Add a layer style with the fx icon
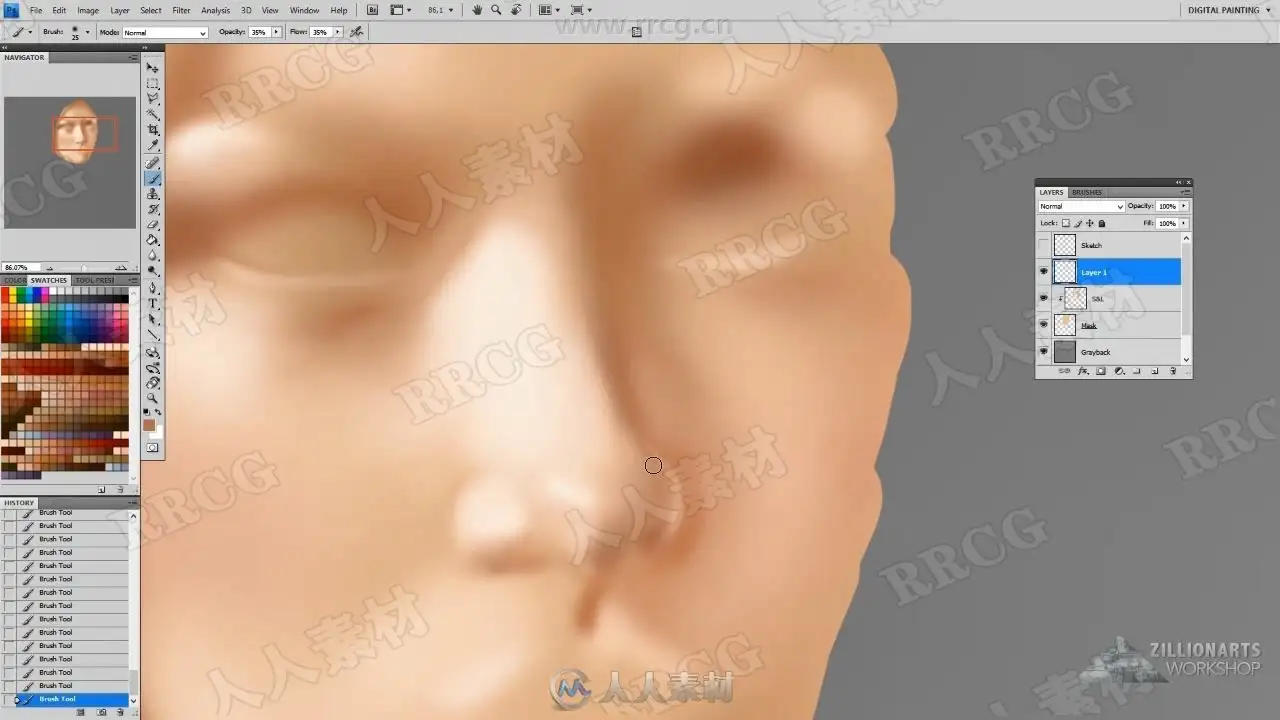This screenshot has width=1280, height=720. click(x=1083, y=371)
